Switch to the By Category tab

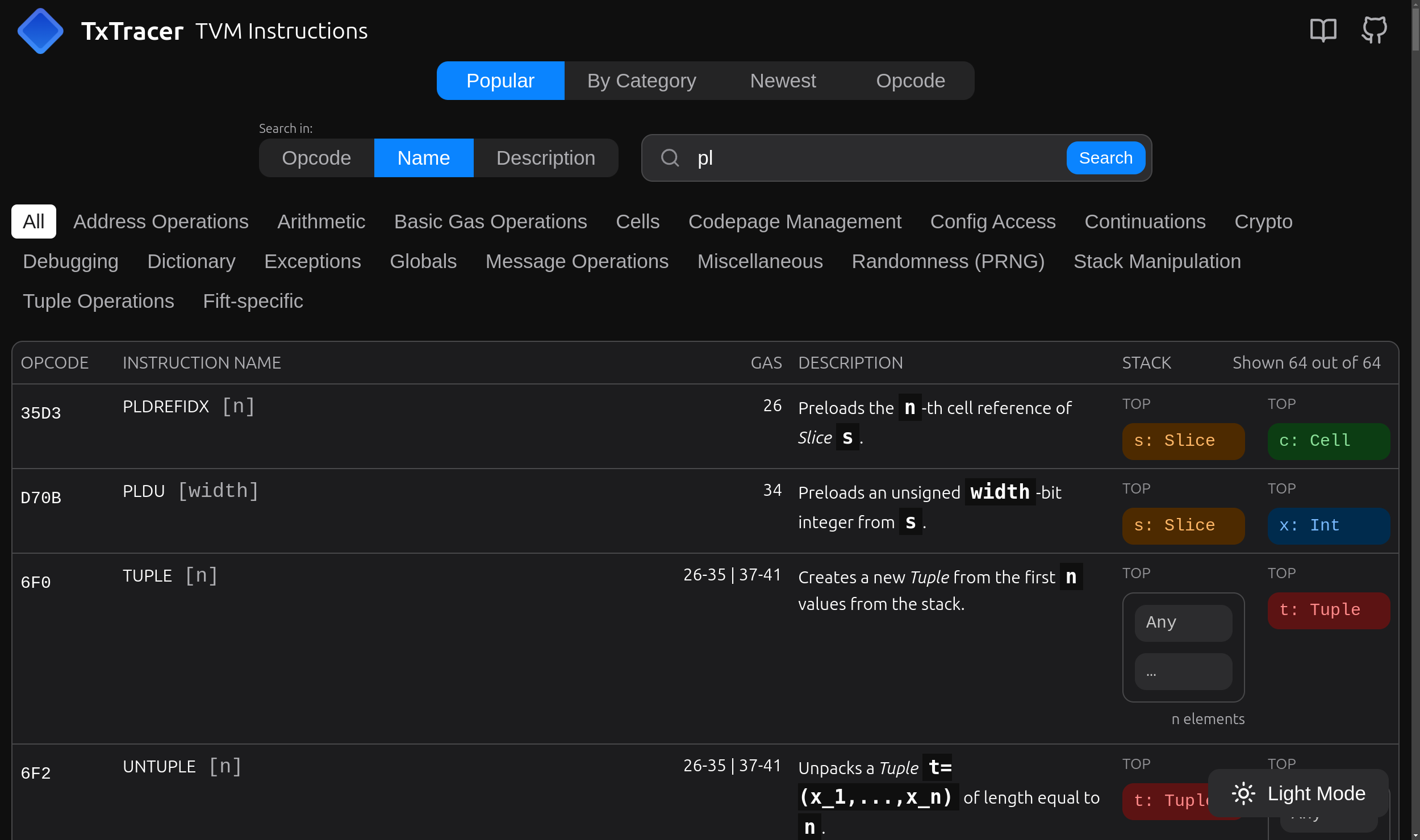(642, 81)
